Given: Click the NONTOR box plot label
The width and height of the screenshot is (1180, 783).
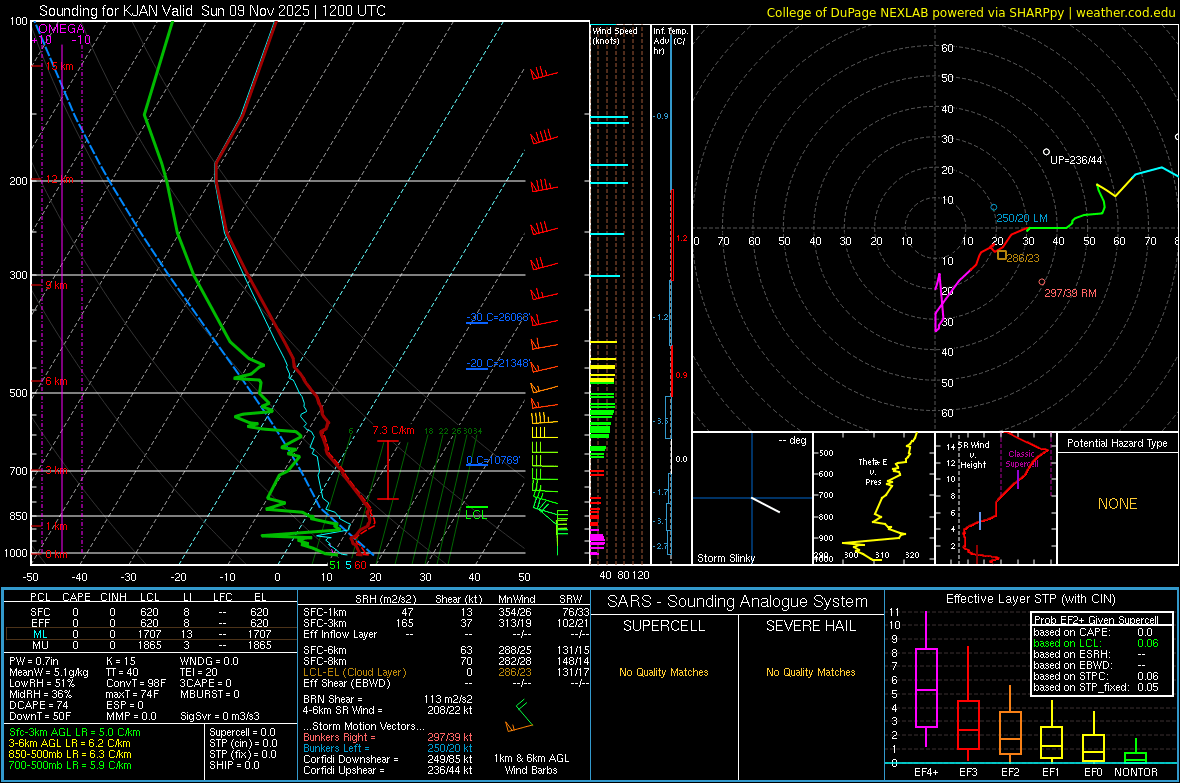Looking at the screenshot, I should tap(1136, 772).
